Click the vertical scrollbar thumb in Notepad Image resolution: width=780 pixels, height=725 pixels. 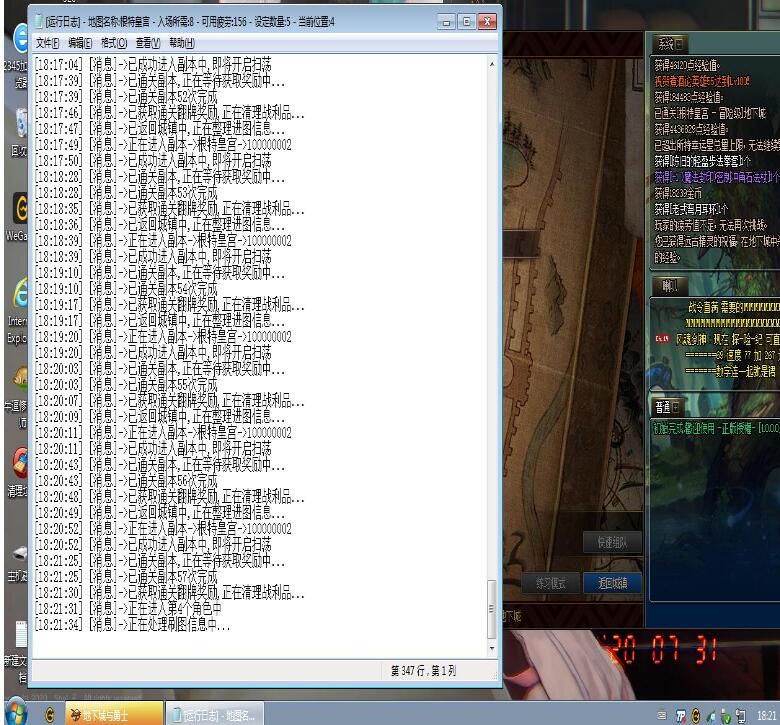tap(491, 609)
